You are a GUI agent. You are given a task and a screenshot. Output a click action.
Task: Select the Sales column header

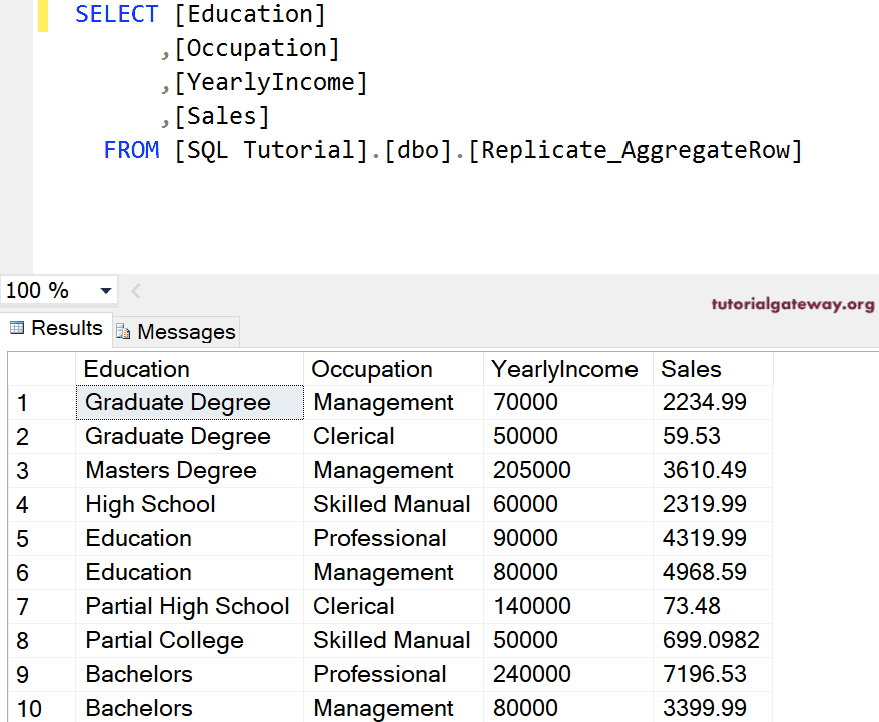coord(691,369)
